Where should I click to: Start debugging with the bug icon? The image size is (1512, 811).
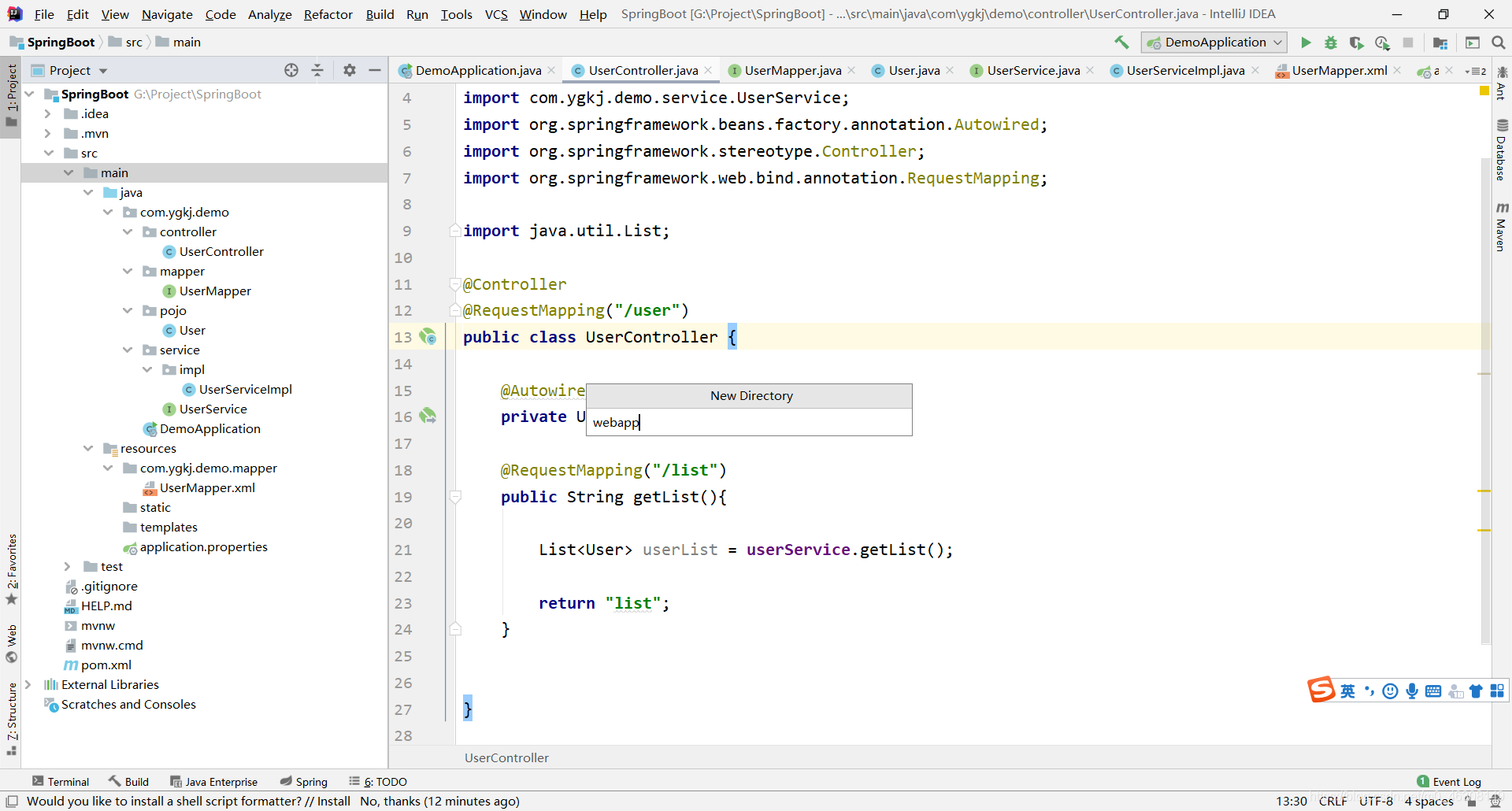click(1331, 43)
